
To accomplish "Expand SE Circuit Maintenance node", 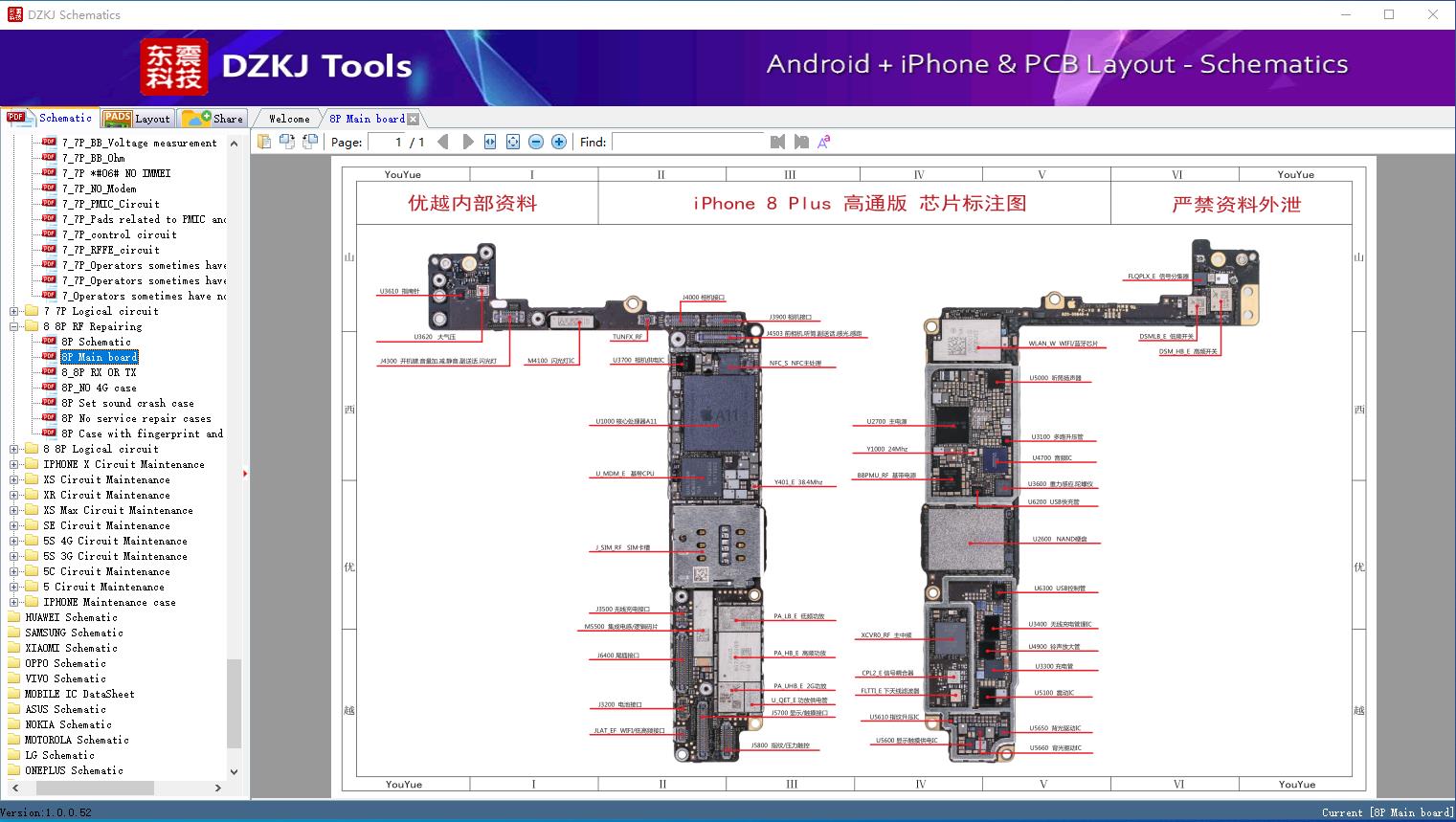I will point(14,525).
